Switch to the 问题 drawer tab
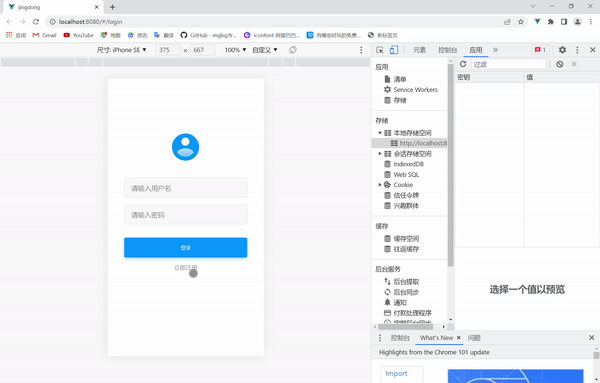Screen dimensions: 600x383 click(474, 338)
